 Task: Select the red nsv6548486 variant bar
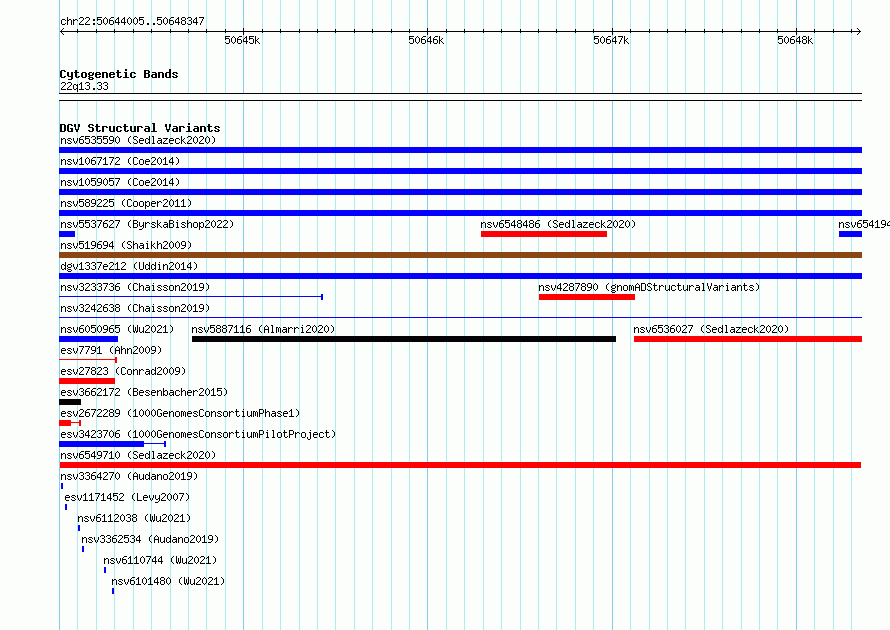click(544, 234)
